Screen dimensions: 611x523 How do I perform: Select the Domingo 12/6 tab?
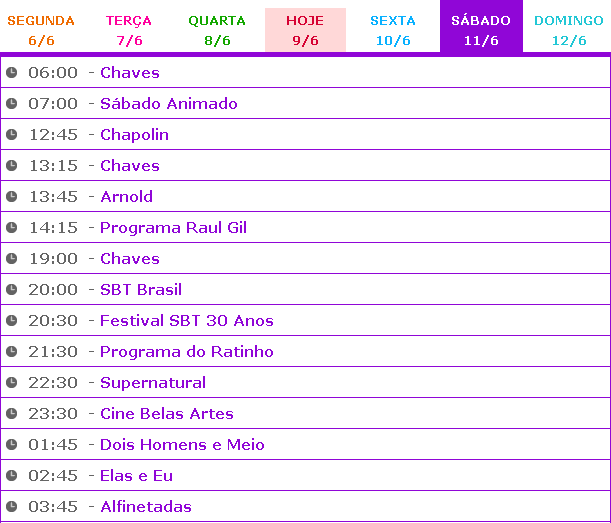click(x=568, y=30)
